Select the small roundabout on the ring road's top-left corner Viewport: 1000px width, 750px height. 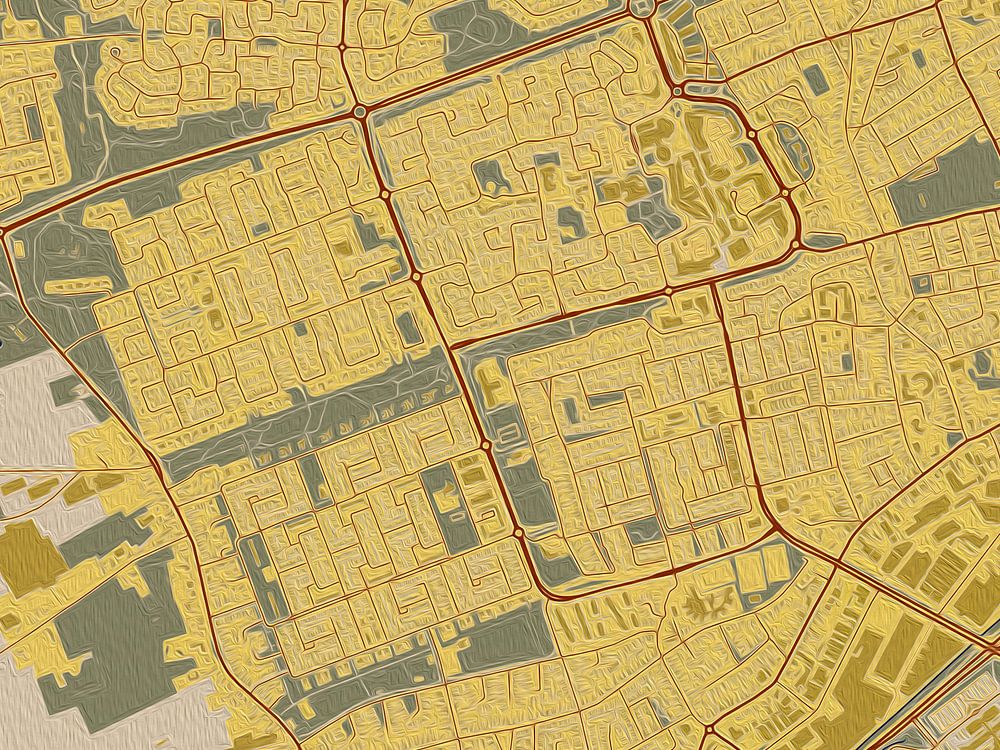pos(678,91)
